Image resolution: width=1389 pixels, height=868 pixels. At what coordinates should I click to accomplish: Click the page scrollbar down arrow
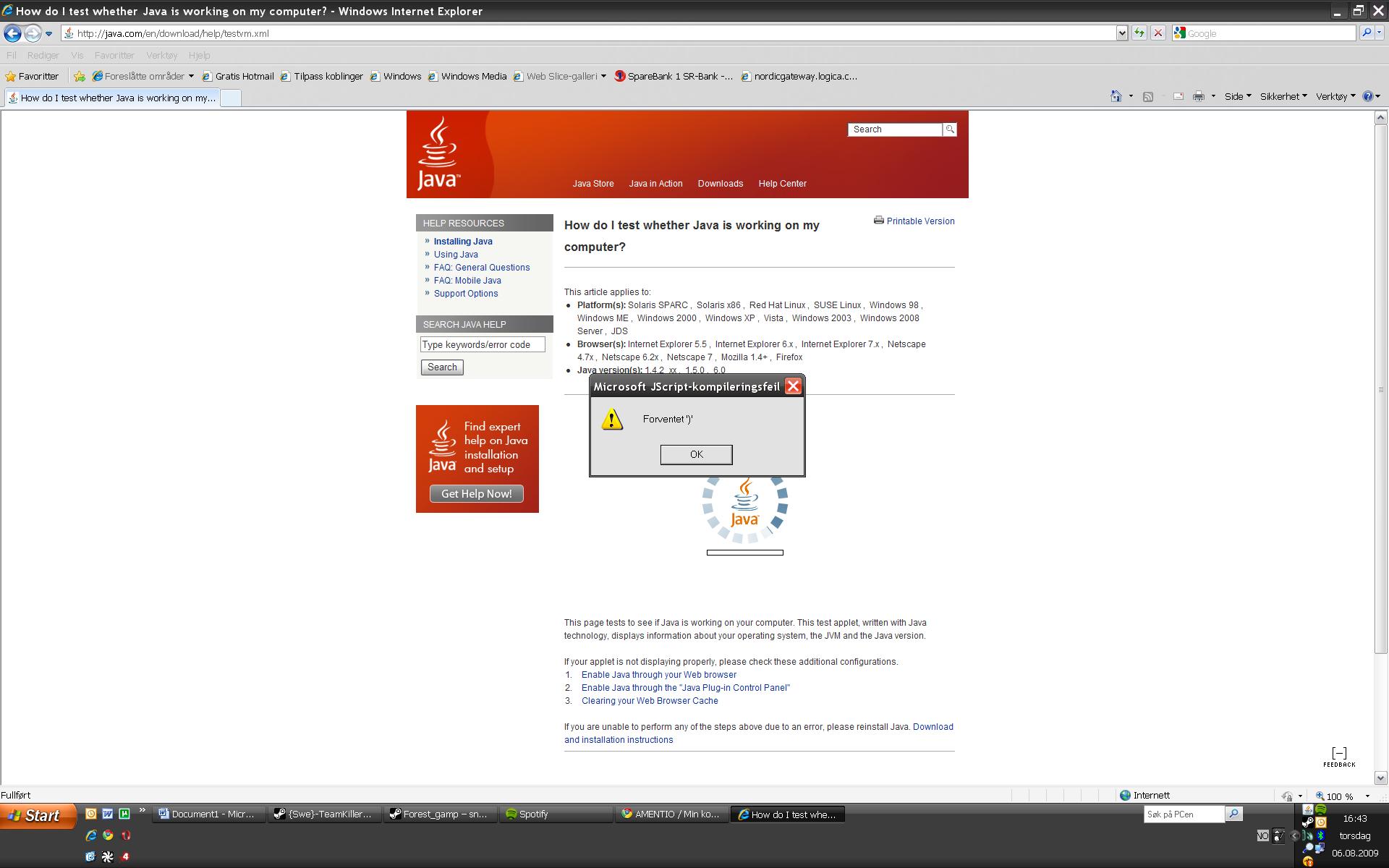(1380, 778)
